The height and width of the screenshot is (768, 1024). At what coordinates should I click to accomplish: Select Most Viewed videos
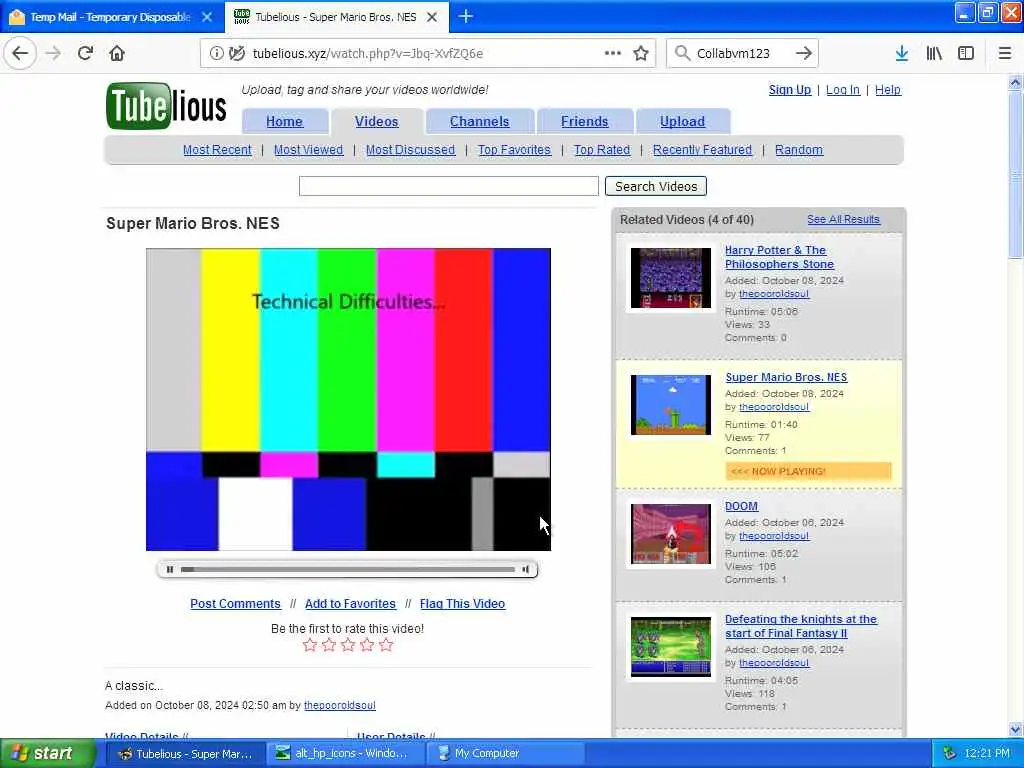[308, 150]
